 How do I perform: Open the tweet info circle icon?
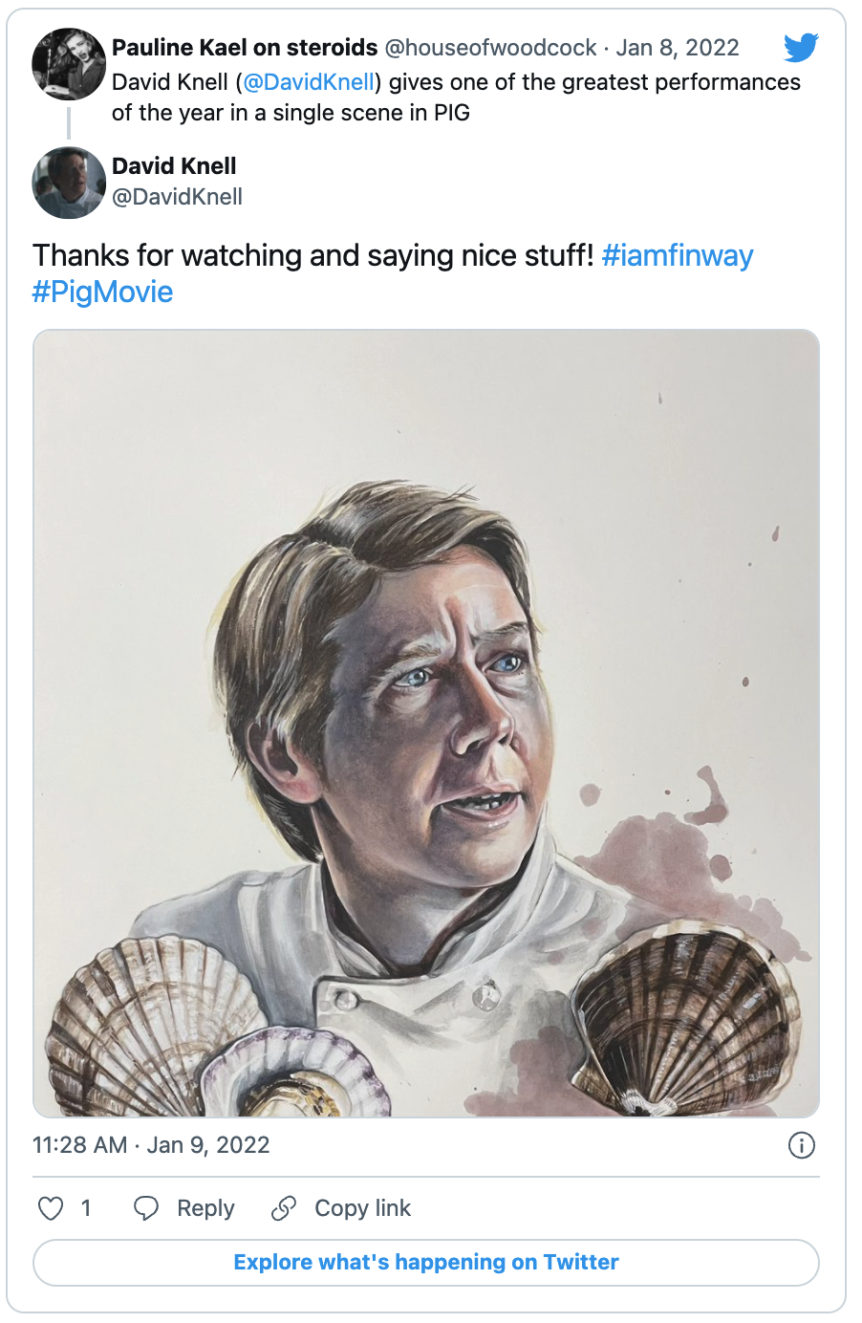point(802,1145)
